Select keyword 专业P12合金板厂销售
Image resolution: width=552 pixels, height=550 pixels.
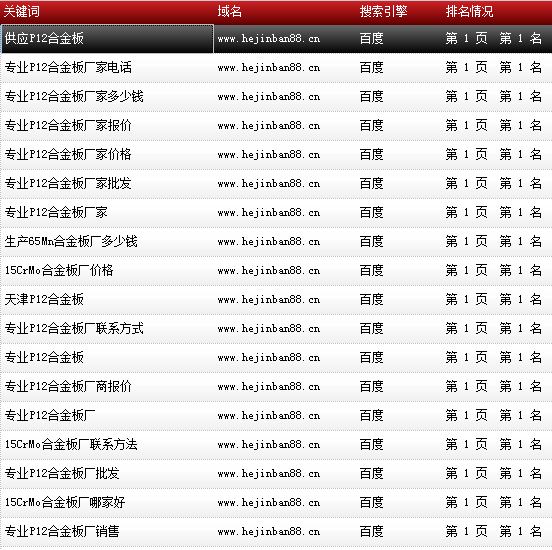(x=62, y=531)
